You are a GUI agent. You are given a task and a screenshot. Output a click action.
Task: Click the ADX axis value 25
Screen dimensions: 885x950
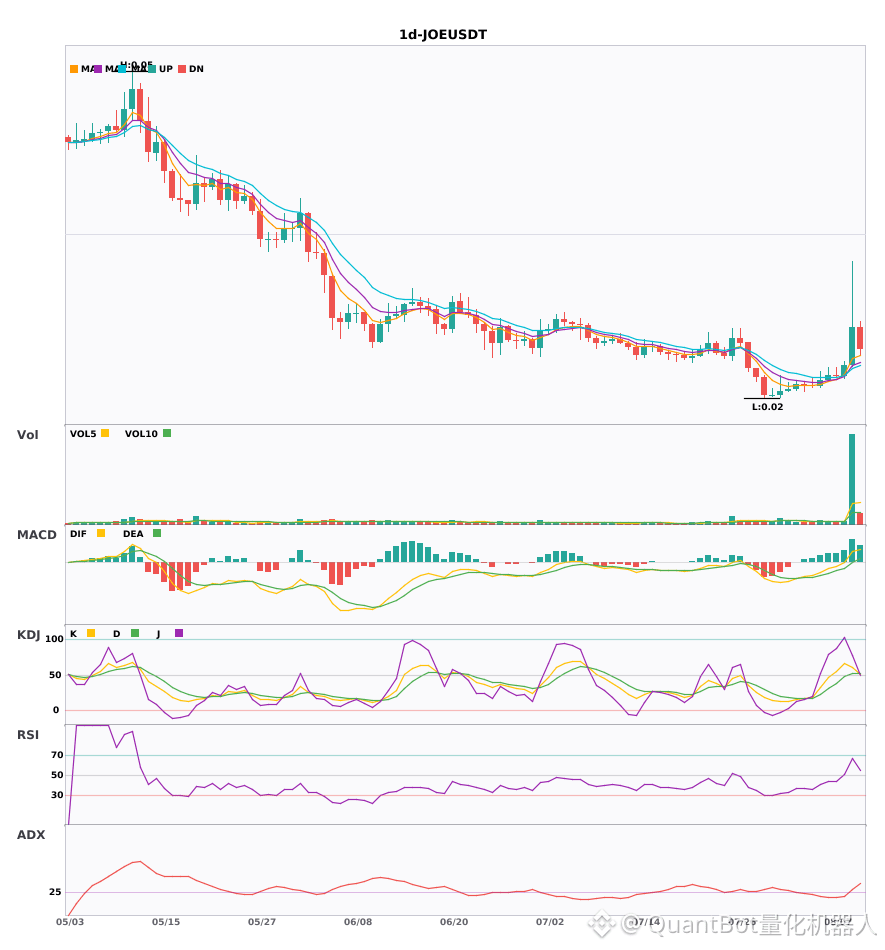pos(55,892)
